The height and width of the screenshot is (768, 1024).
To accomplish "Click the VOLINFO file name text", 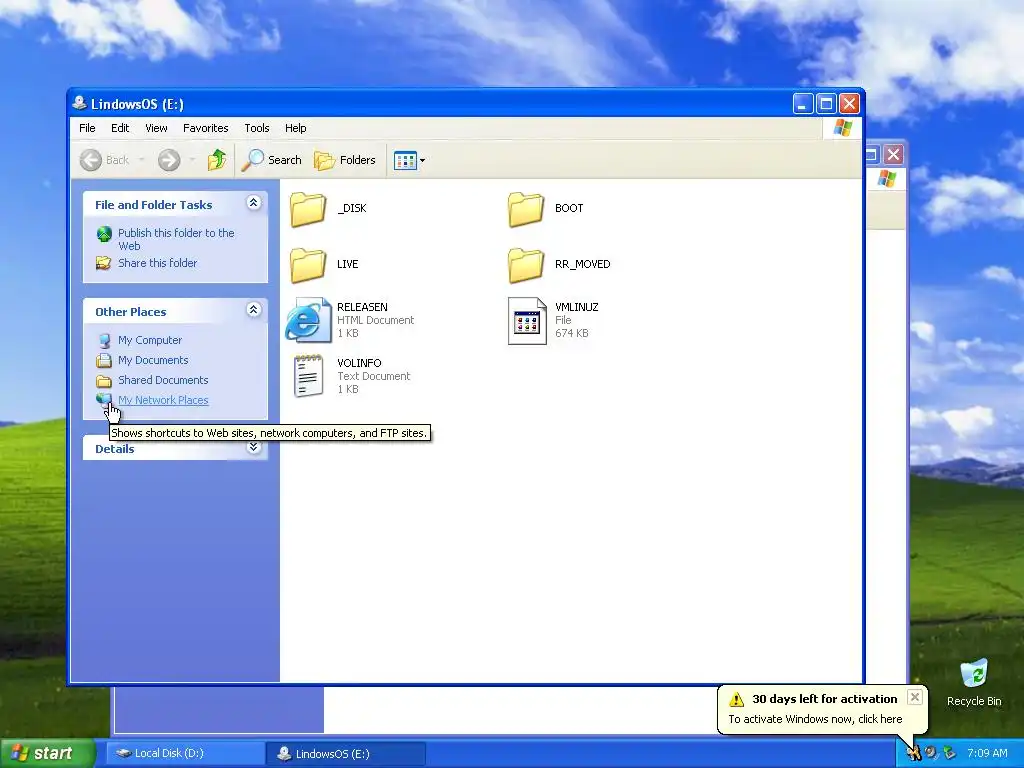I will [x=359, y=363].
